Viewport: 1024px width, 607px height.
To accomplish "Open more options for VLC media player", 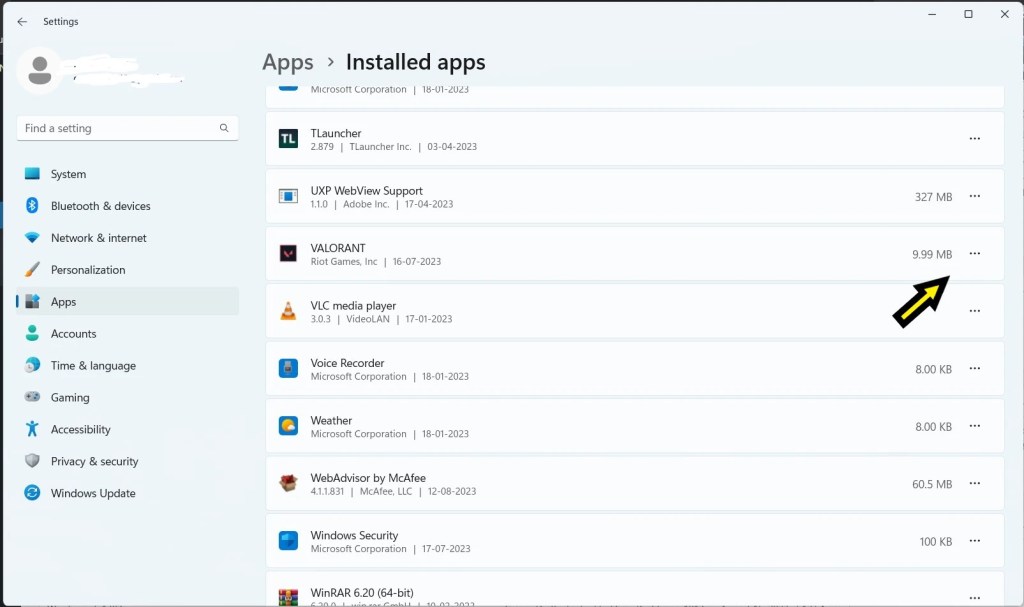I will click(975, 311).
